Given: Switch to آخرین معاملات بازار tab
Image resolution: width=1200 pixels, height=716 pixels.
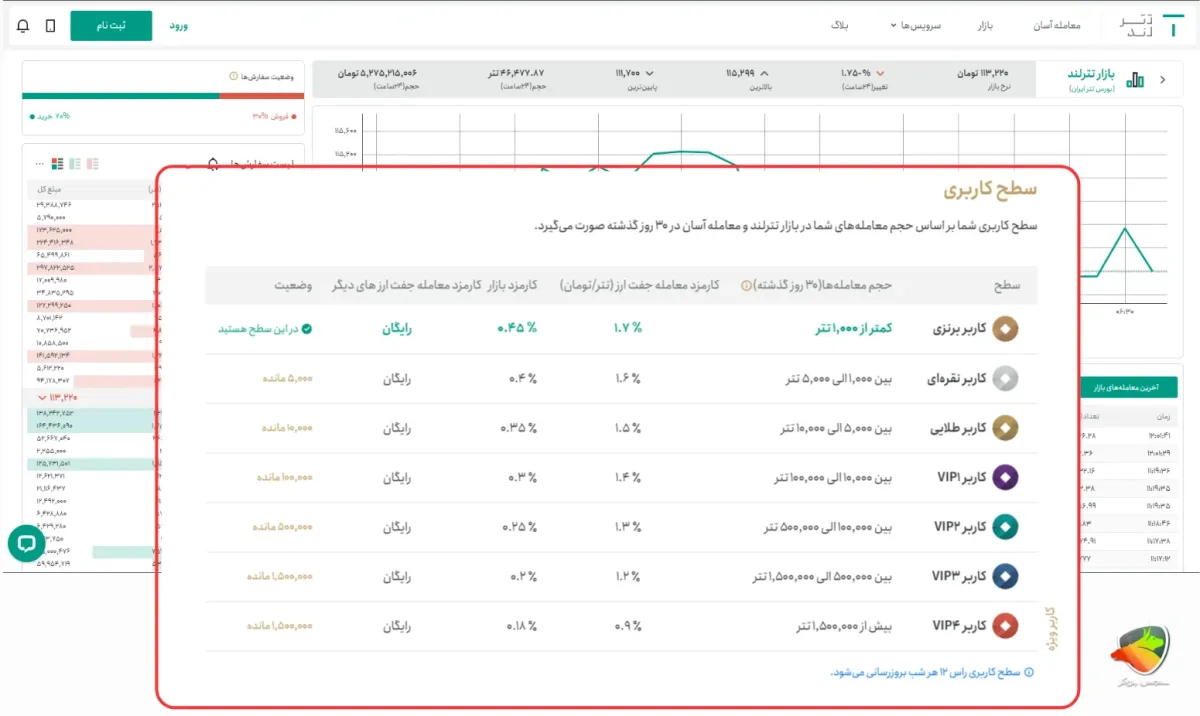Looking at the screenshot, I should (x=1128, y=388).
